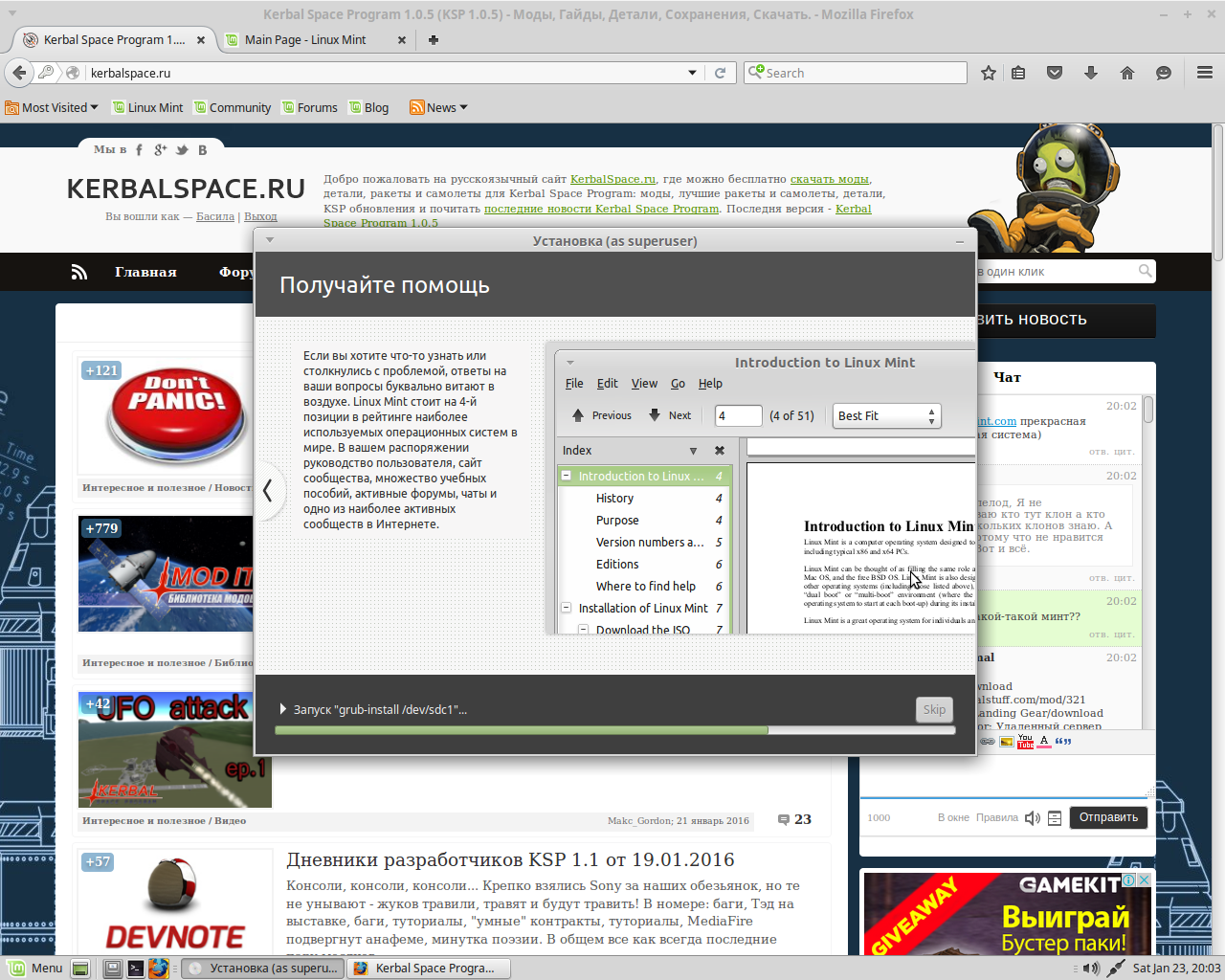Open the Firefox Hello smiley icon
Image resolution: width=1225 pixels, height=980 pixels.
[1164, 73]
